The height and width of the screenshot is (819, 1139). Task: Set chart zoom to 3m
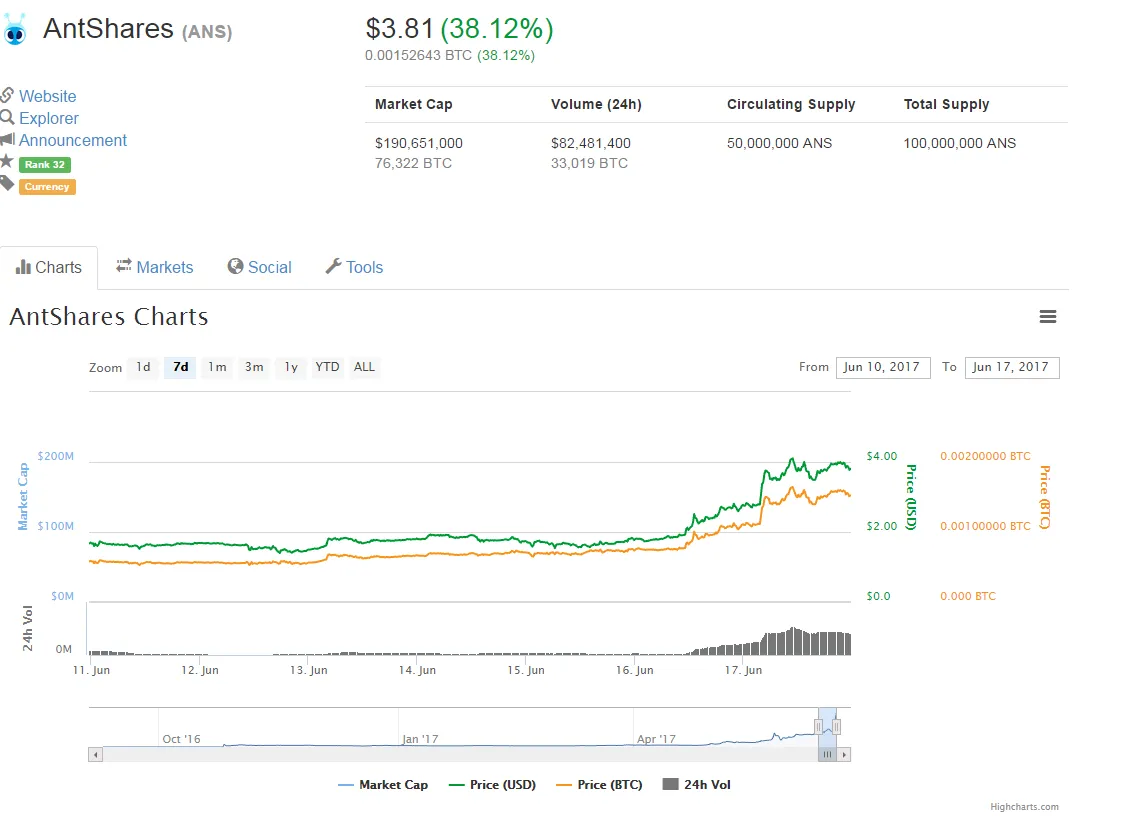point(254,367)
